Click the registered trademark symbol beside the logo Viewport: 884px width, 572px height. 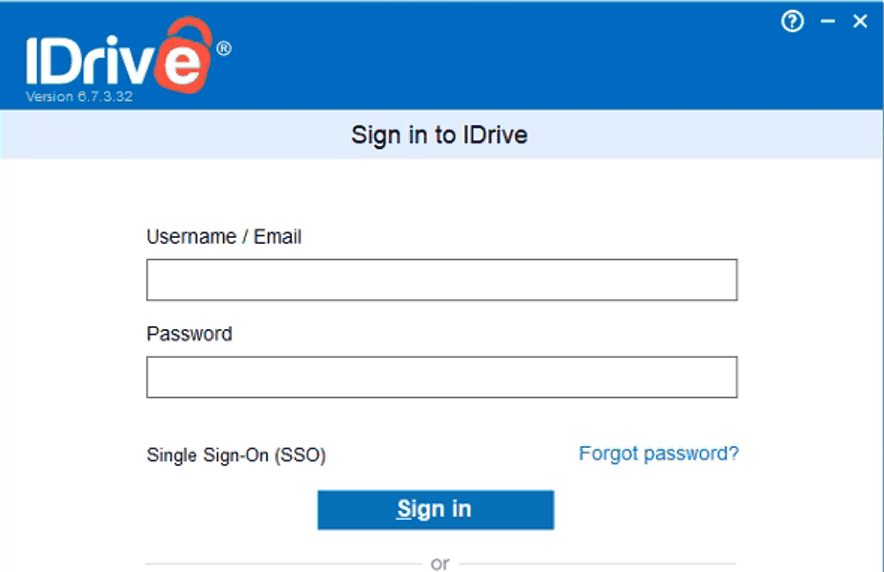coord(223,48)
